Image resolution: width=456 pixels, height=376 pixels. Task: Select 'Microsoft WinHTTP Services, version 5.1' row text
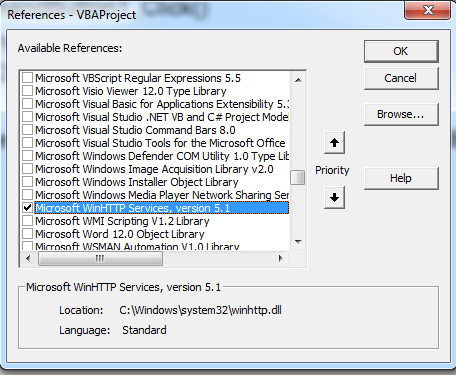[133, 208]
